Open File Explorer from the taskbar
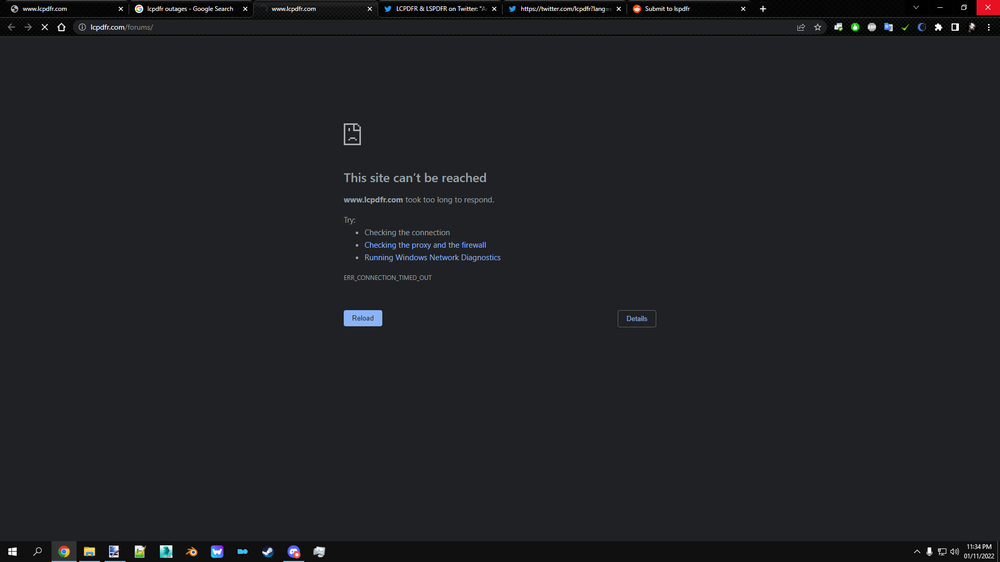 coord(89,552)
